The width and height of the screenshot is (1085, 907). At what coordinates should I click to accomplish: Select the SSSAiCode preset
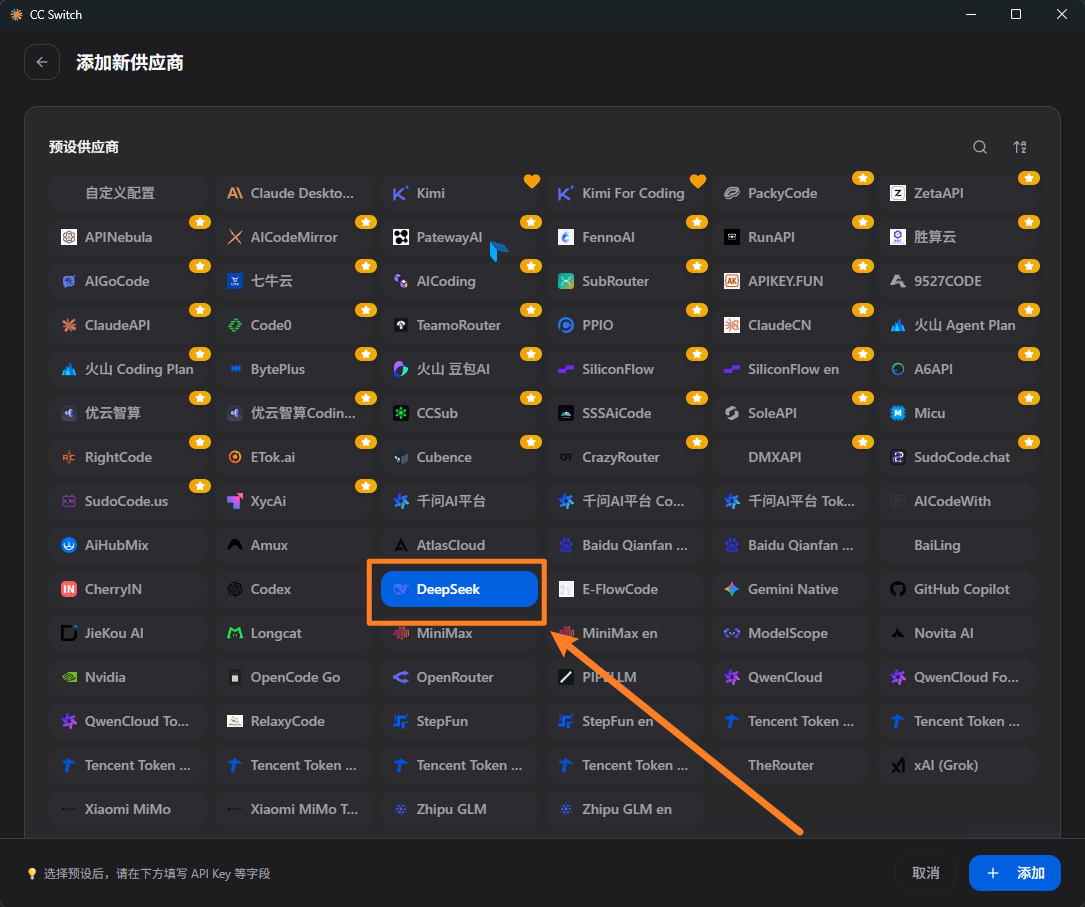[626, 413]
